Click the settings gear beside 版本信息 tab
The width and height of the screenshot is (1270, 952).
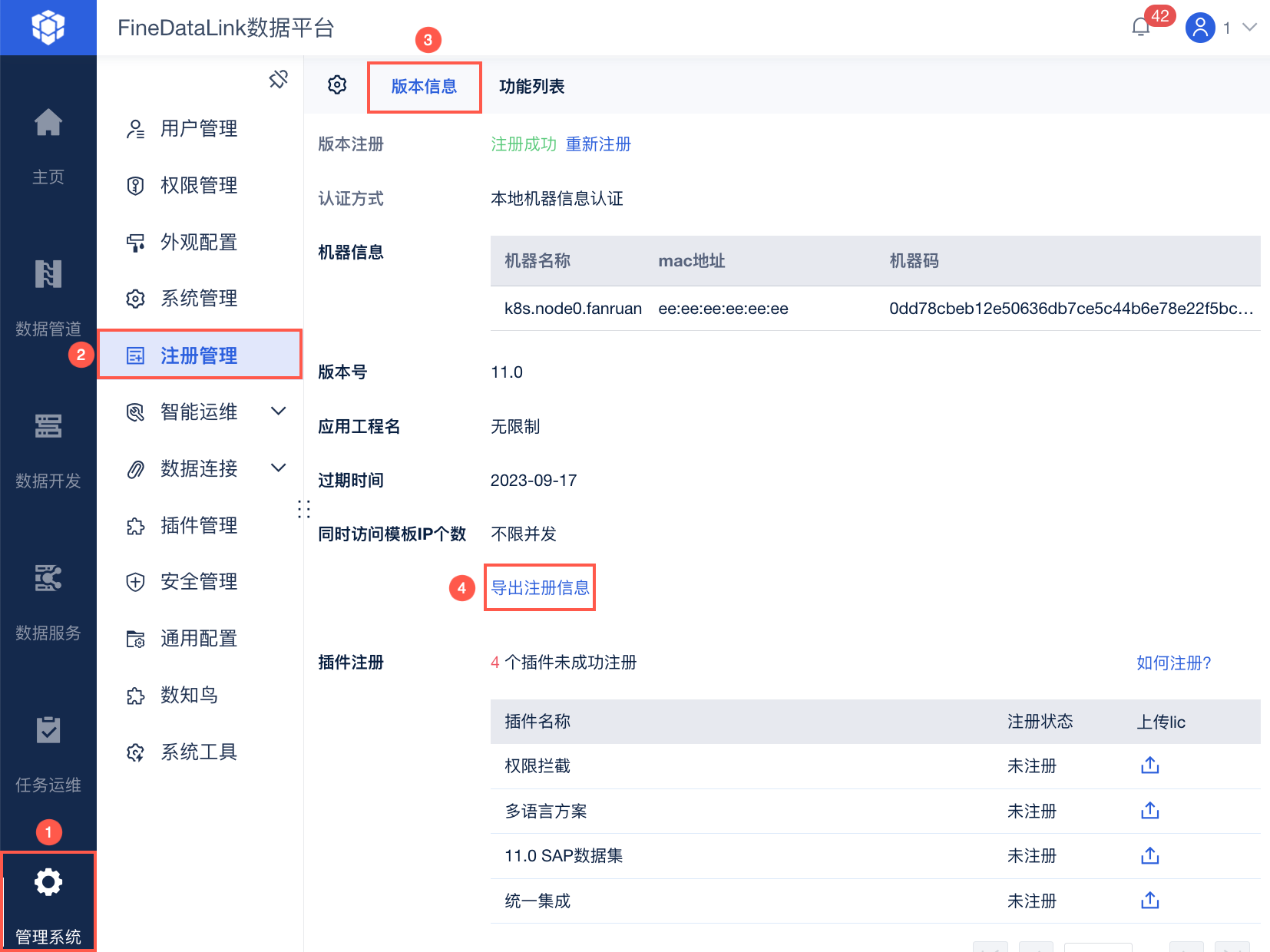click(337, 84)
